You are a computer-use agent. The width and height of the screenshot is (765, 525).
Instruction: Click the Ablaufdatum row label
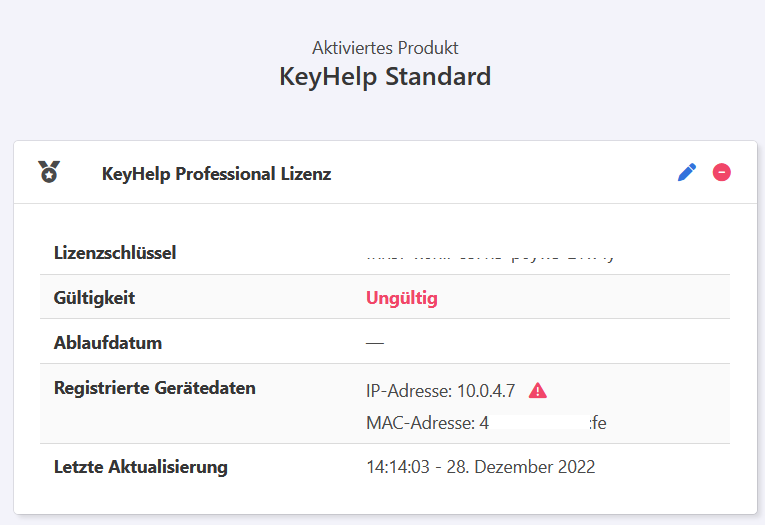(108, 343)
